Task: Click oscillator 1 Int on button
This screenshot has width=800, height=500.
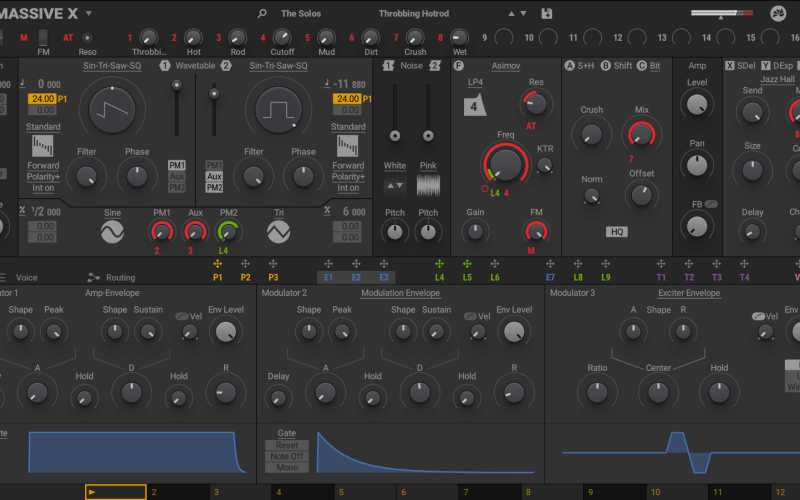Action: pyautogui.click(x=43, y=188)
